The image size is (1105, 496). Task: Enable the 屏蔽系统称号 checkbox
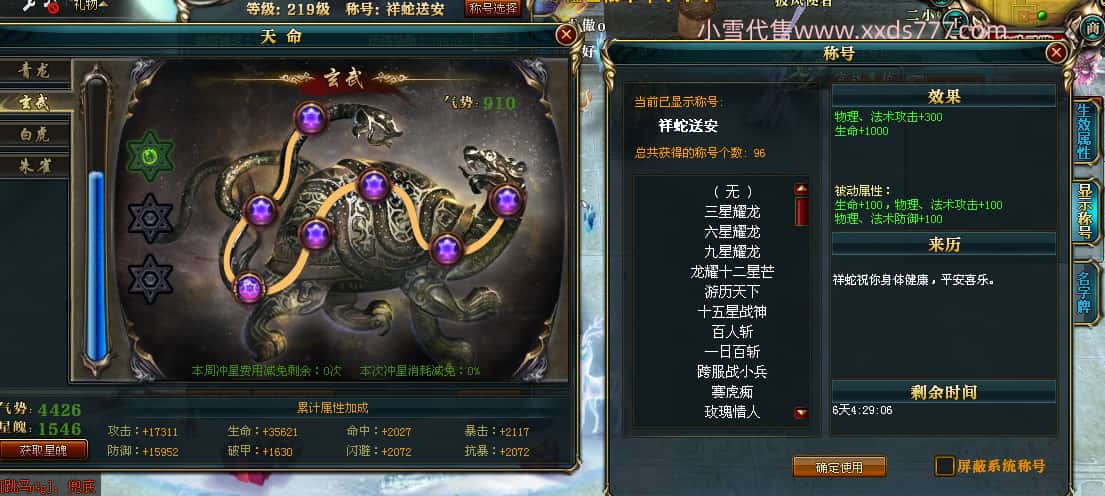[944, 466]
